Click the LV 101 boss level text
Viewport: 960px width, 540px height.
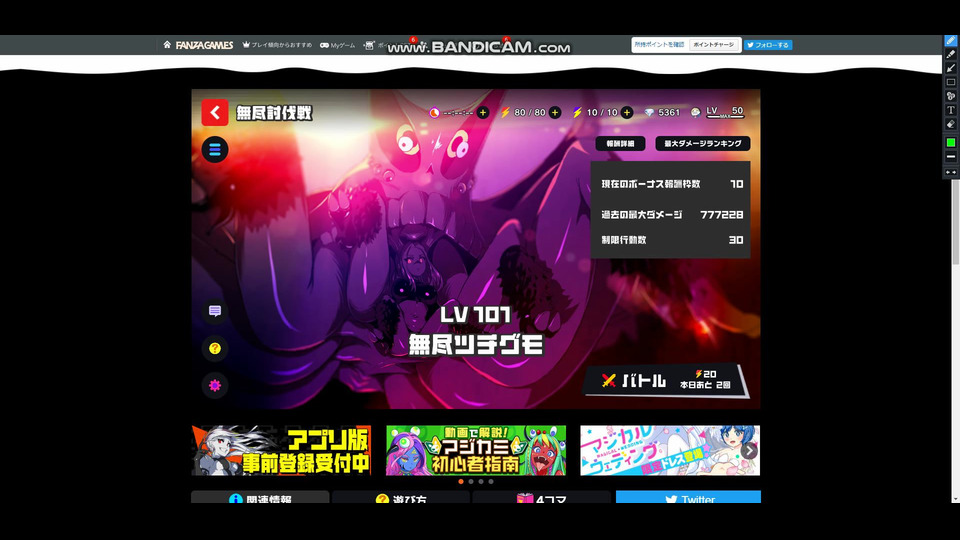[x=475, y=315]
